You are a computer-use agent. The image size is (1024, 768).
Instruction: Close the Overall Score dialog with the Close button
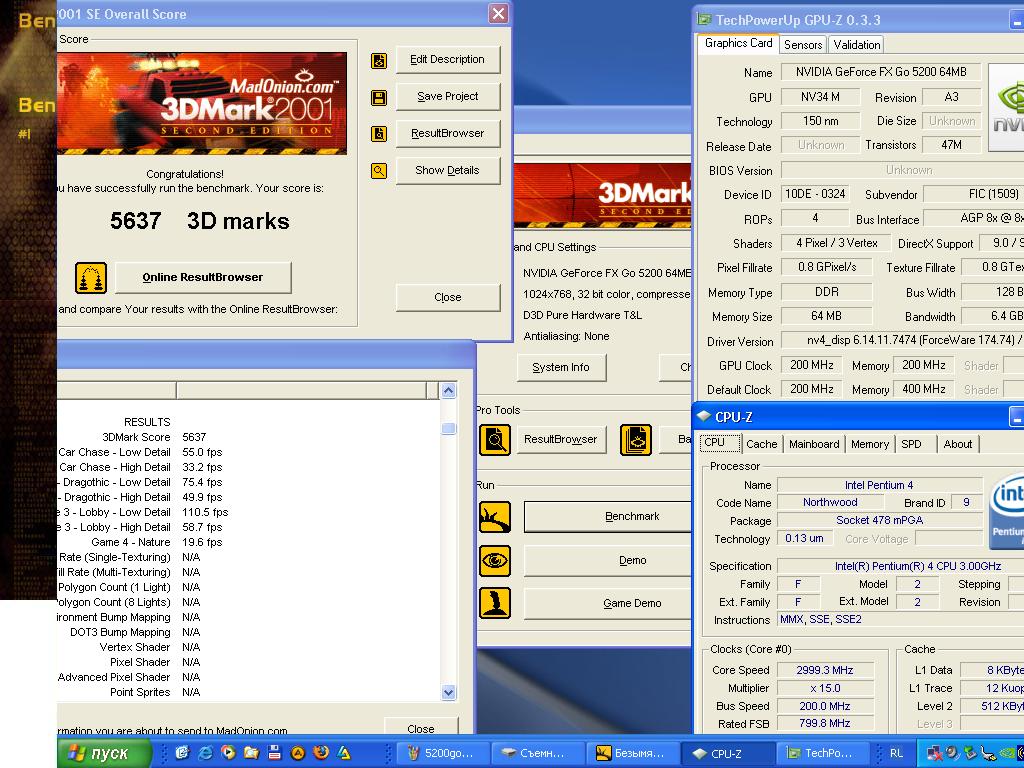click(x=447, y=297)
